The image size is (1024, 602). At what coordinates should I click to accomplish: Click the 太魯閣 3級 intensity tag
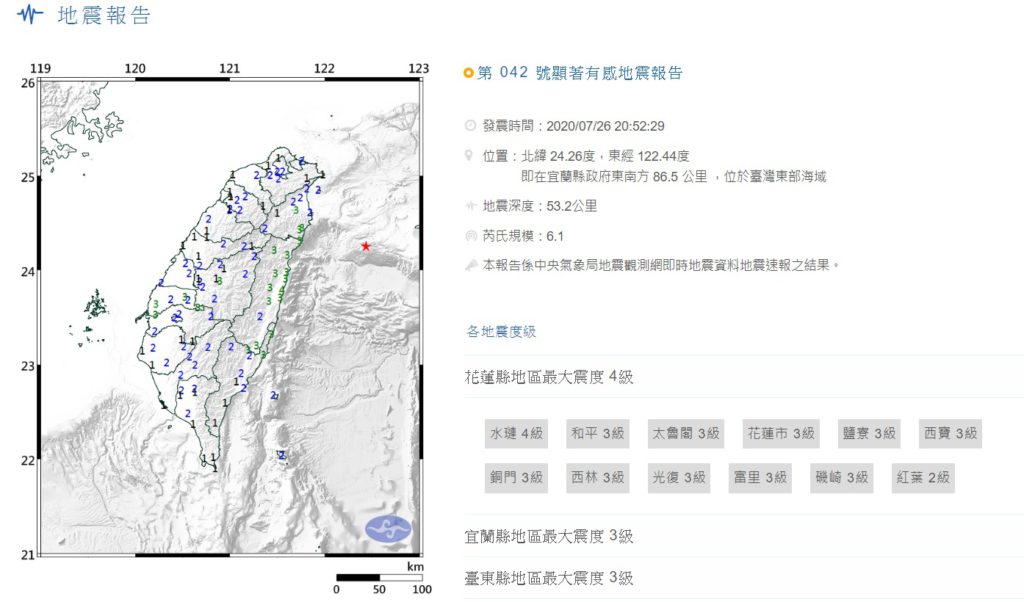(686, 433)
